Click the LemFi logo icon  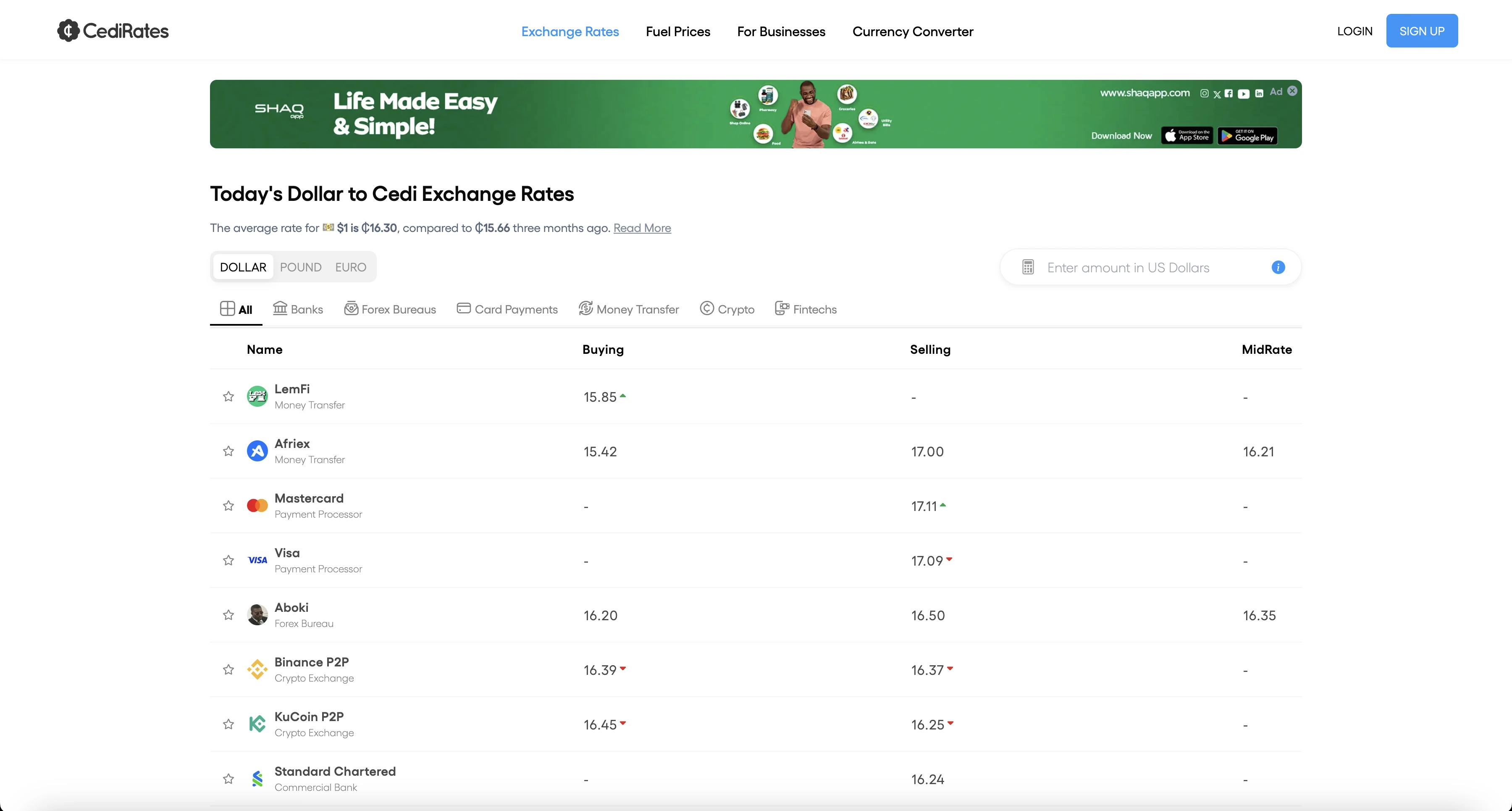(257, 396)
